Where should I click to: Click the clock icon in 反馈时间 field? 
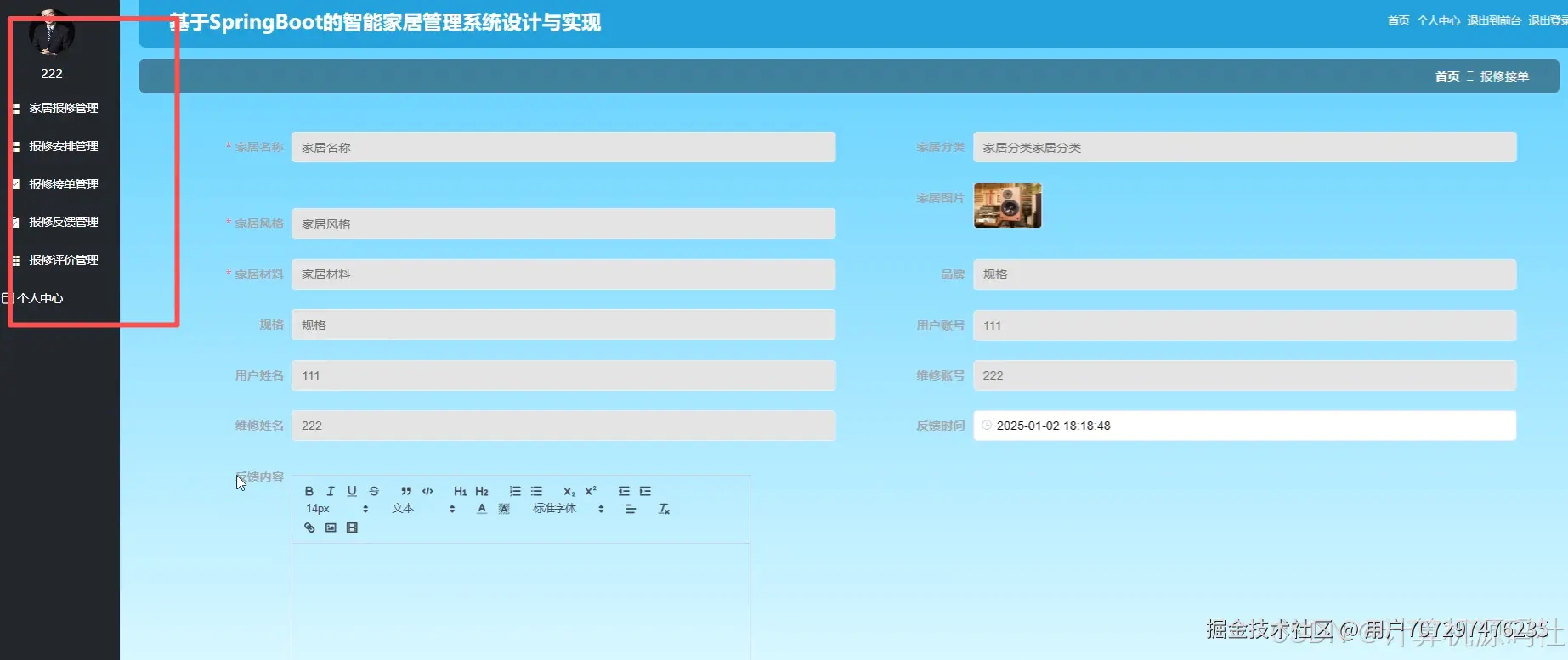(x=987, y=426)
